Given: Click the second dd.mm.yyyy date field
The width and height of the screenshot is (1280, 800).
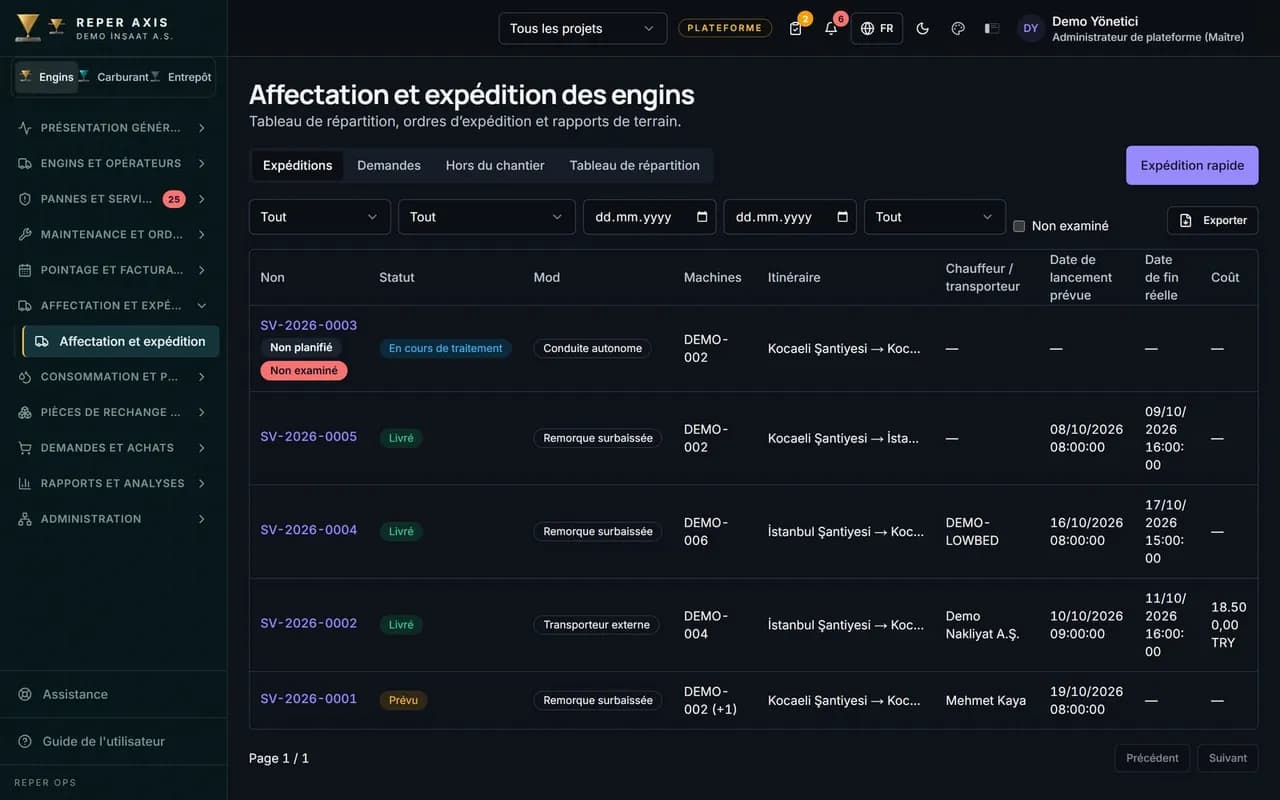Looking at the screenshot, I should (790, 217).
